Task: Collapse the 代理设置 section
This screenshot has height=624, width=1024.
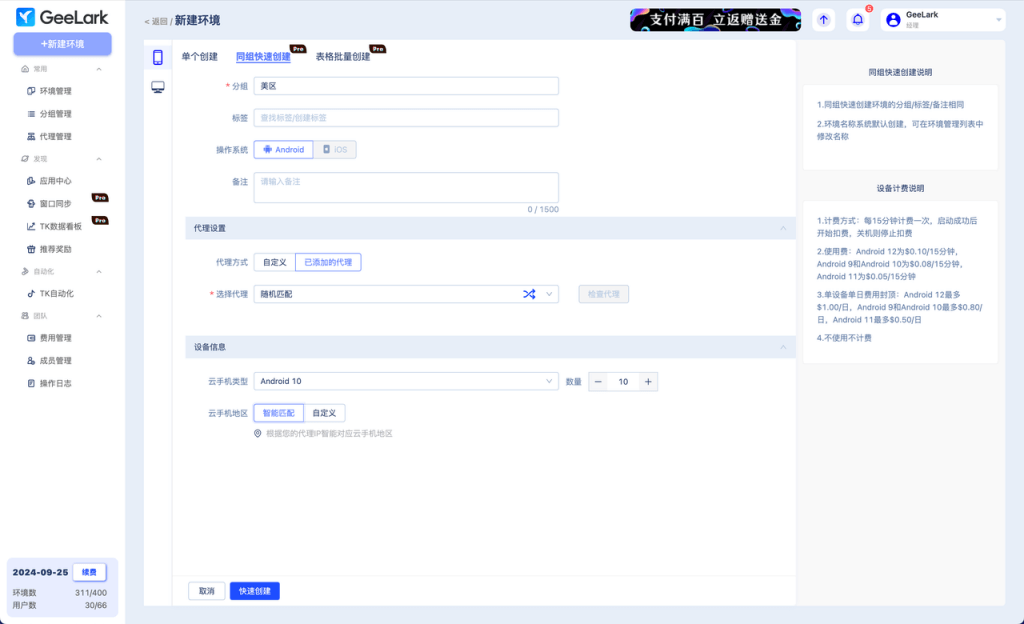Action: 782,229
